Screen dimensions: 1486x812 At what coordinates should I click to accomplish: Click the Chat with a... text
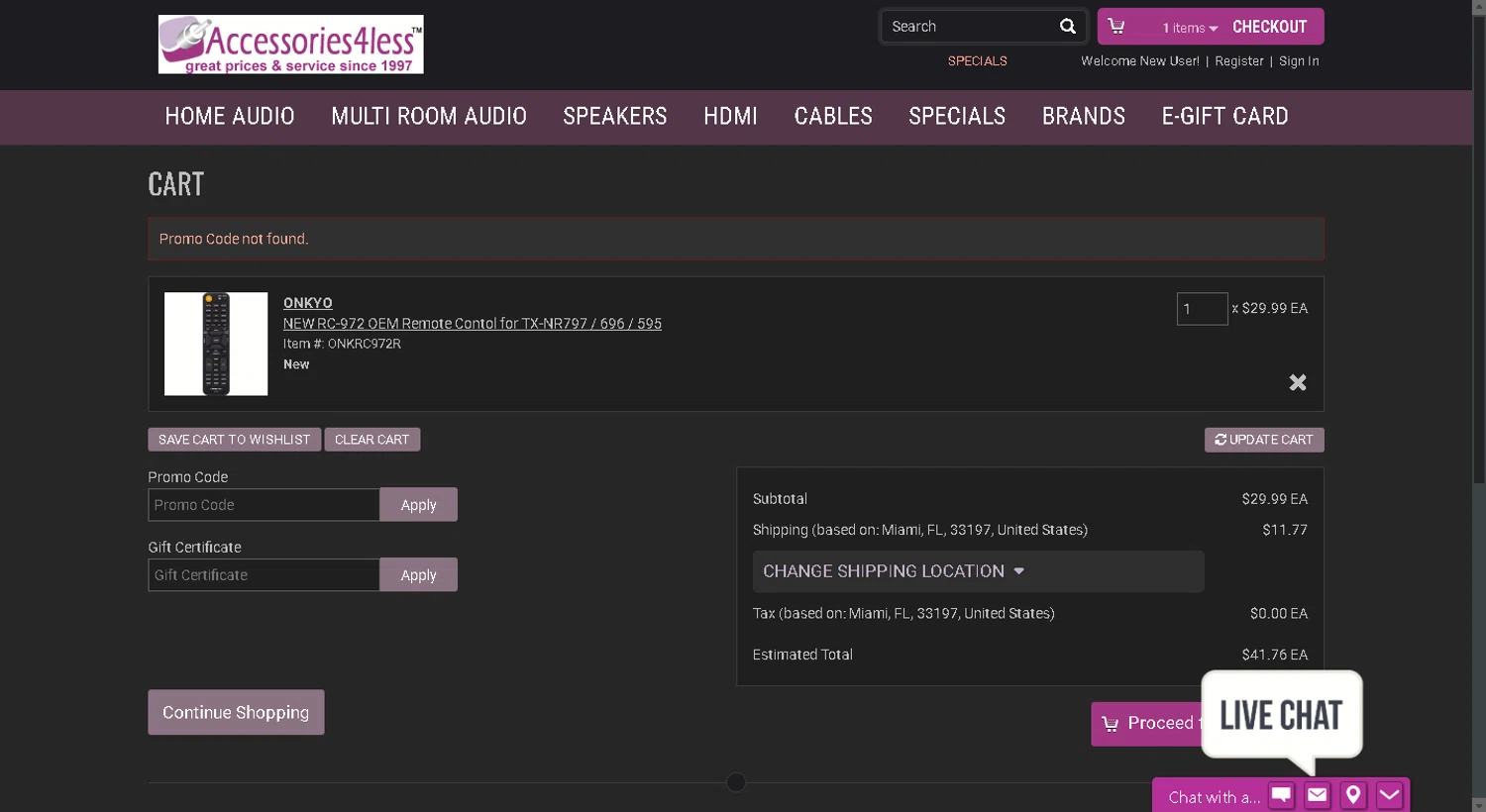1214,797
